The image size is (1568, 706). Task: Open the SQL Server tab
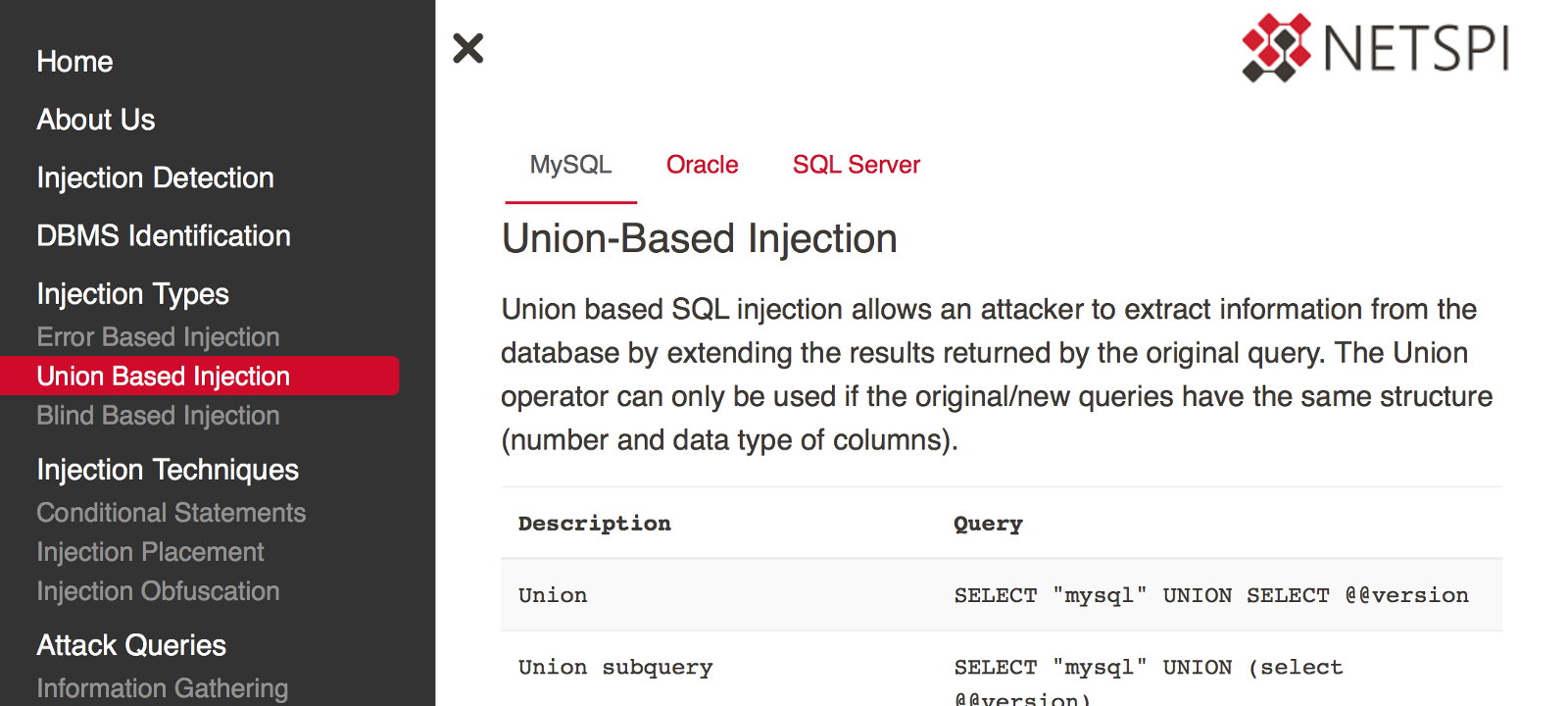[856, 165]
